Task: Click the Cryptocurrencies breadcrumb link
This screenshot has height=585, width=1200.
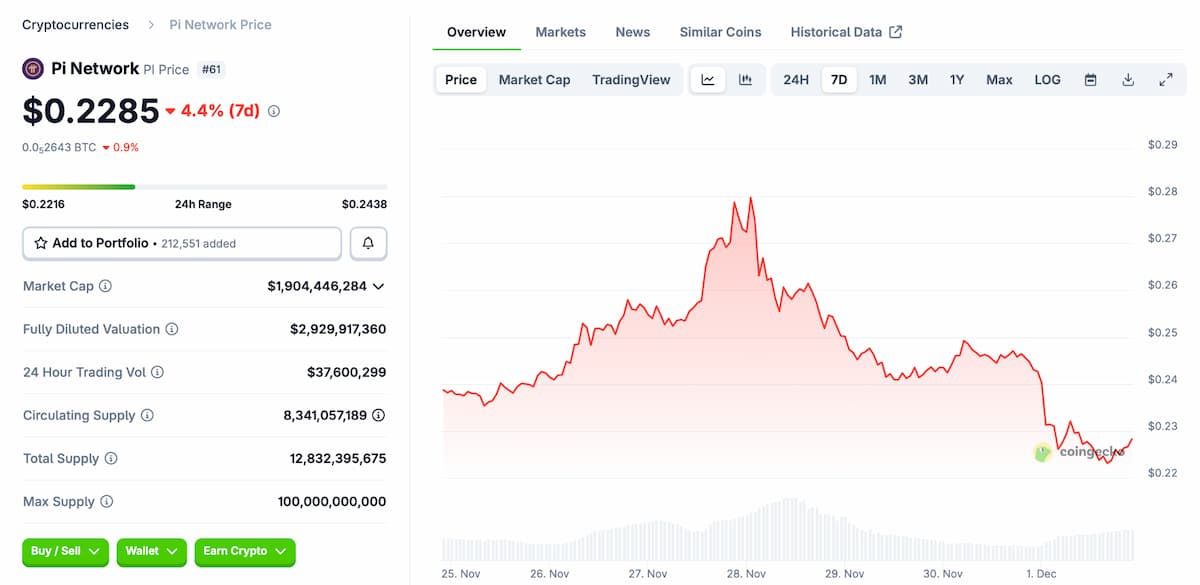Action: click(x=75, y=24)
